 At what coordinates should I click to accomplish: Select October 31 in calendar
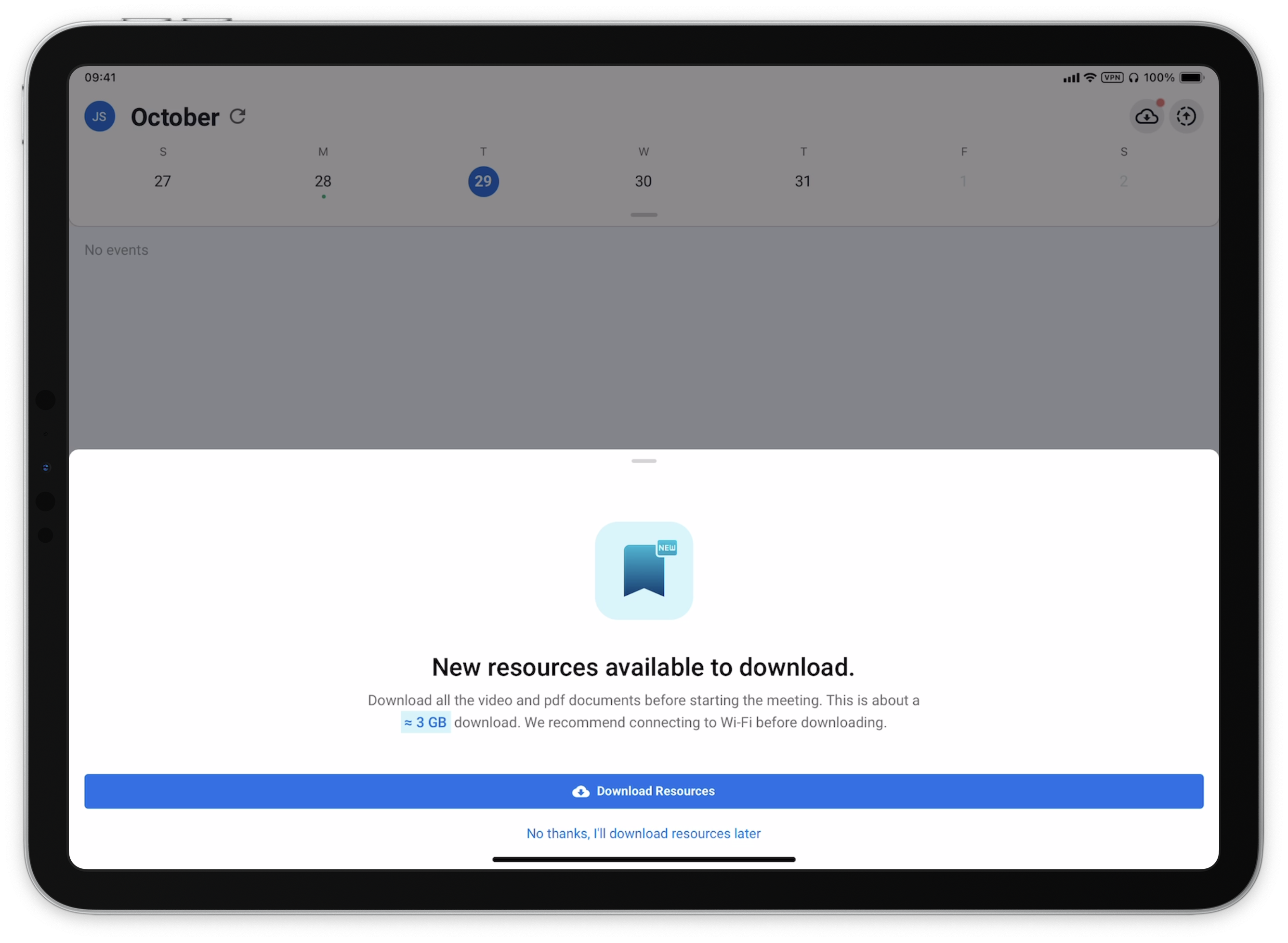point(803,181)
